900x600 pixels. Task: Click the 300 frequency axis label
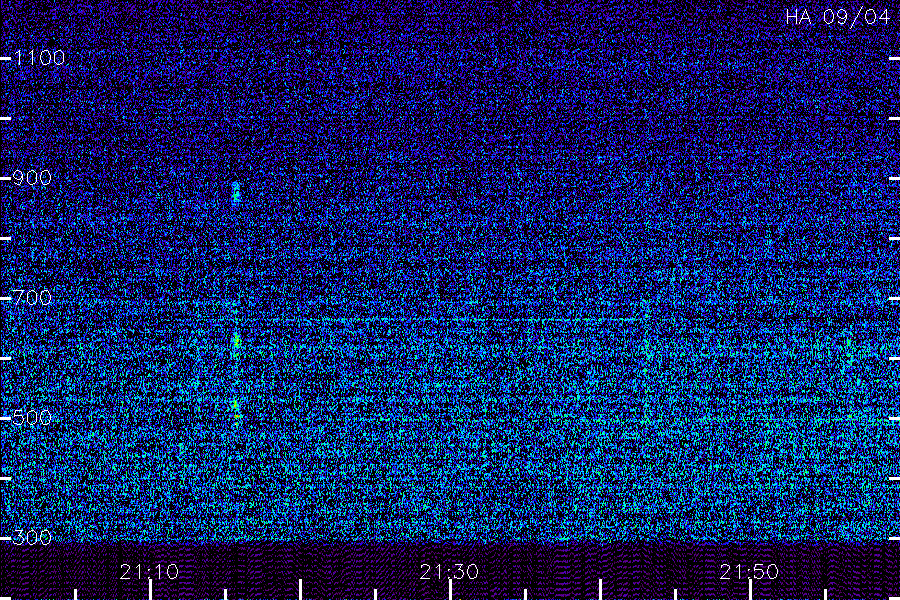[x=32, y=538]
